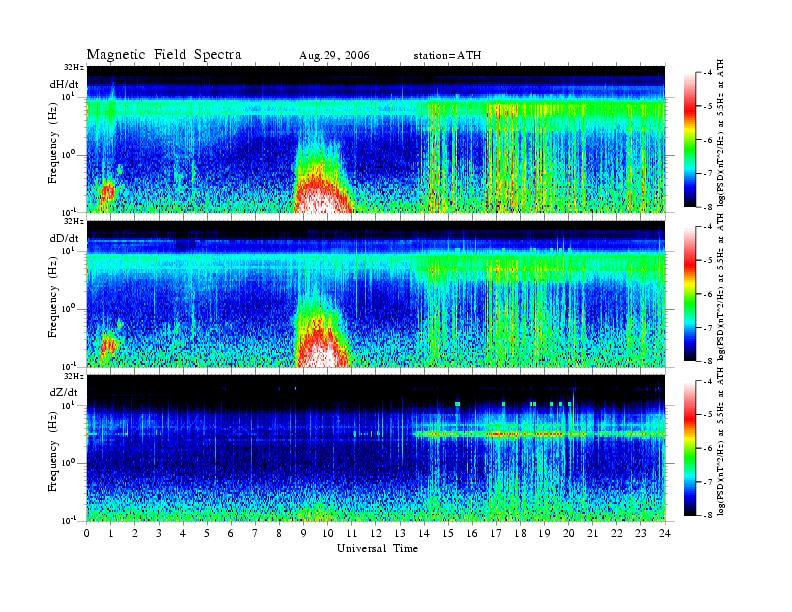
Task: Click the dZ/dt color scale bar
Action: pyautogui.click(x=690, y=448)
